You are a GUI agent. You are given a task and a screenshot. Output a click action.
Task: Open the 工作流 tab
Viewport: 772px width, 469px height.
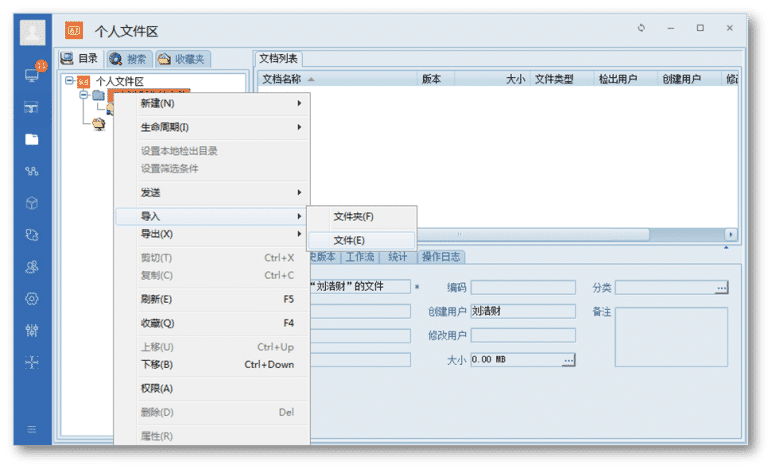coord(360,257)
